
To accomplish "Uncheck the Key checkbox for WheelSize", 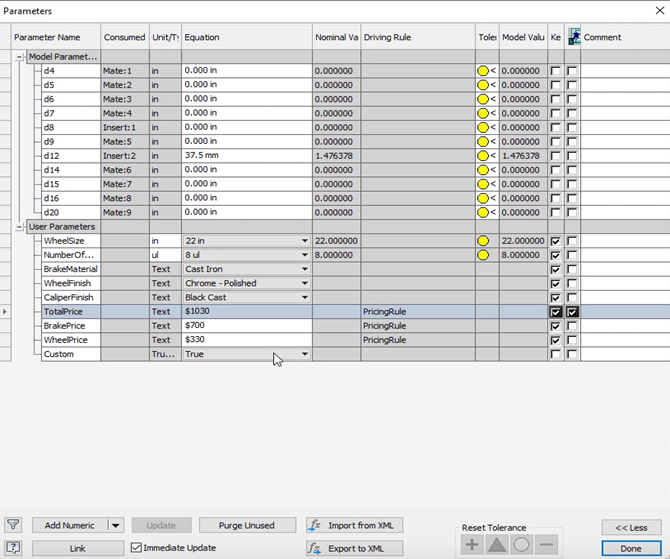I will (555, 241).
